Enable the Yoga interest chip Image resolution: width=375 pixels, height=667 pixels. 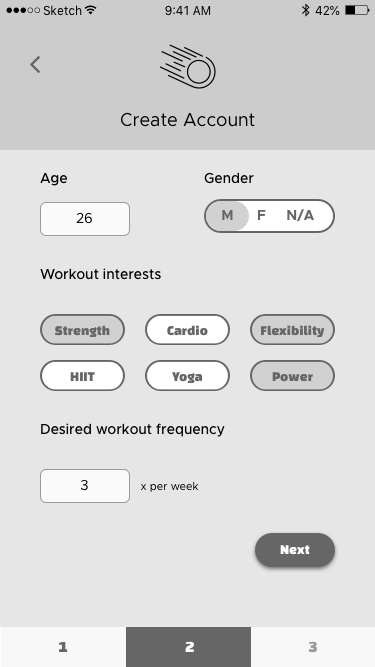(x=188, y=376)
